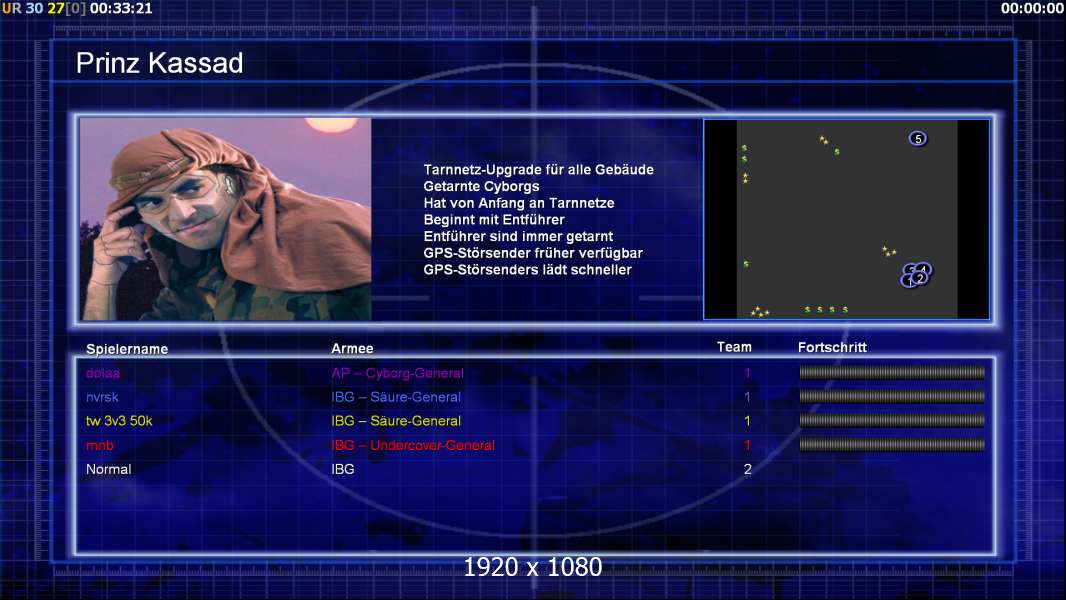The height and width of the screenshot is (600, 1066).
Task: Select player name mnb
Action: [100, 445]
